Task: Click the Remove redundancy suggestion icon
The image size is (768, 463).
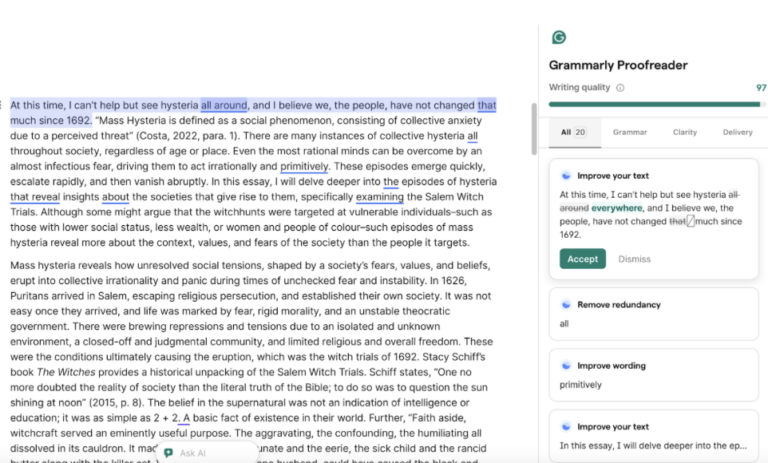Action: click(566, 304)
